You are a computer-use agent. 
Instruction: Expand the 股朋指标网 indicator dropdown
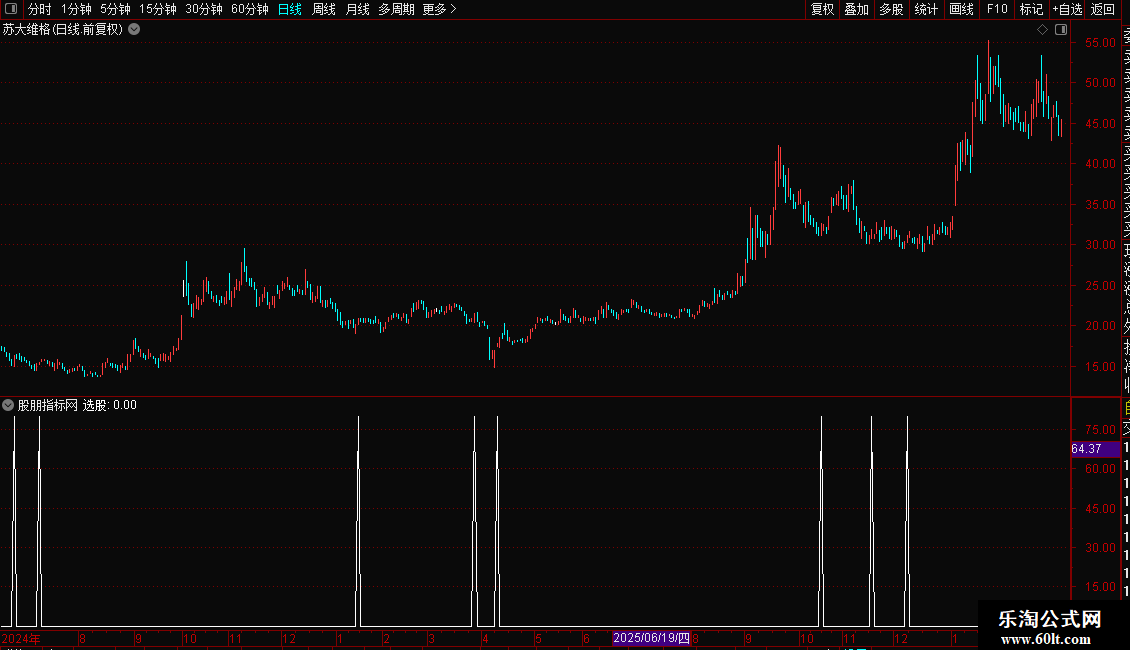tap(8, 405)
